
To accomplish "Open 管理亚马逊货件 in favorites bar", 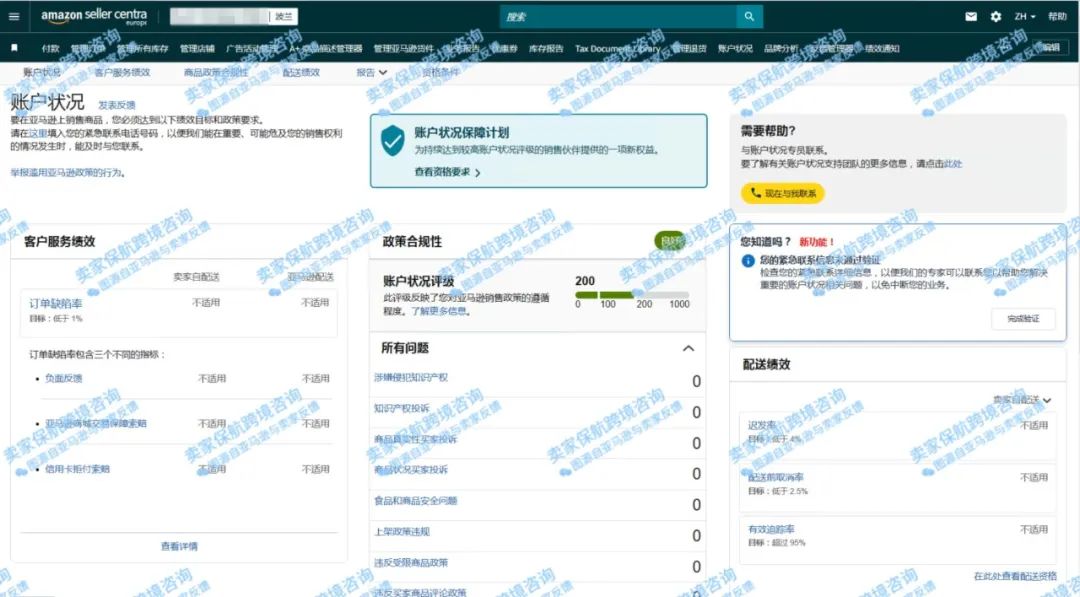I will pyautogui.click(x=404, y=48).
